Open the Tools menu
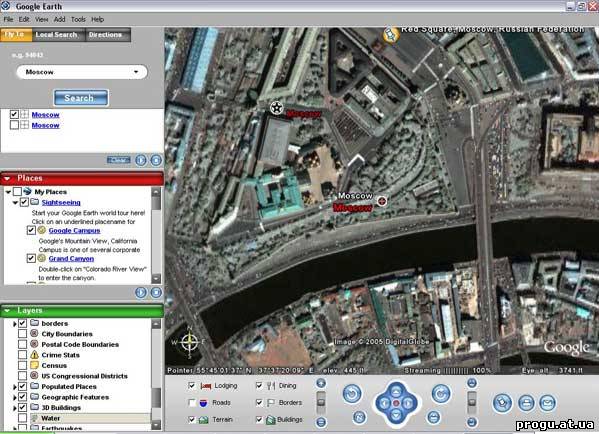The image size is (599, 434). click(x=78, y=19)
